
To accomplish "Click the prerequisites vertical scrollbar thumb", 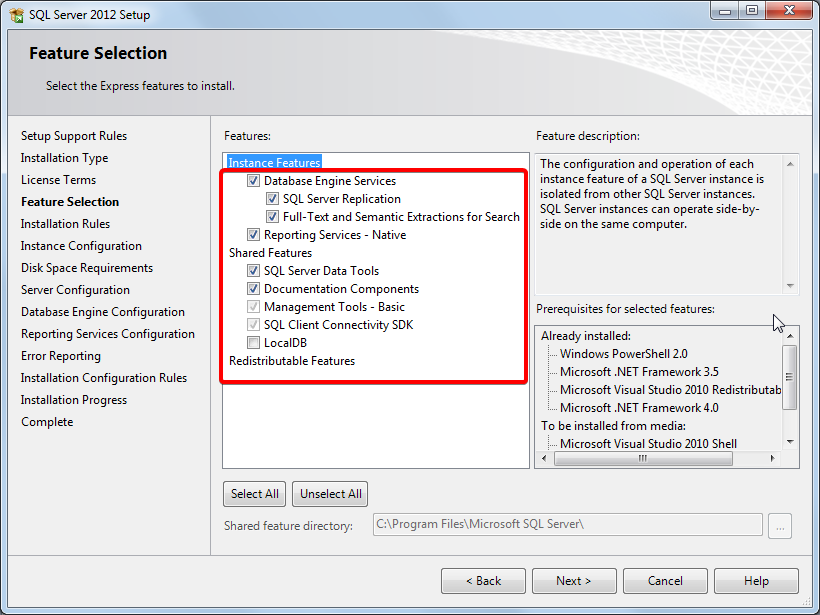I will tap(790, 377).
